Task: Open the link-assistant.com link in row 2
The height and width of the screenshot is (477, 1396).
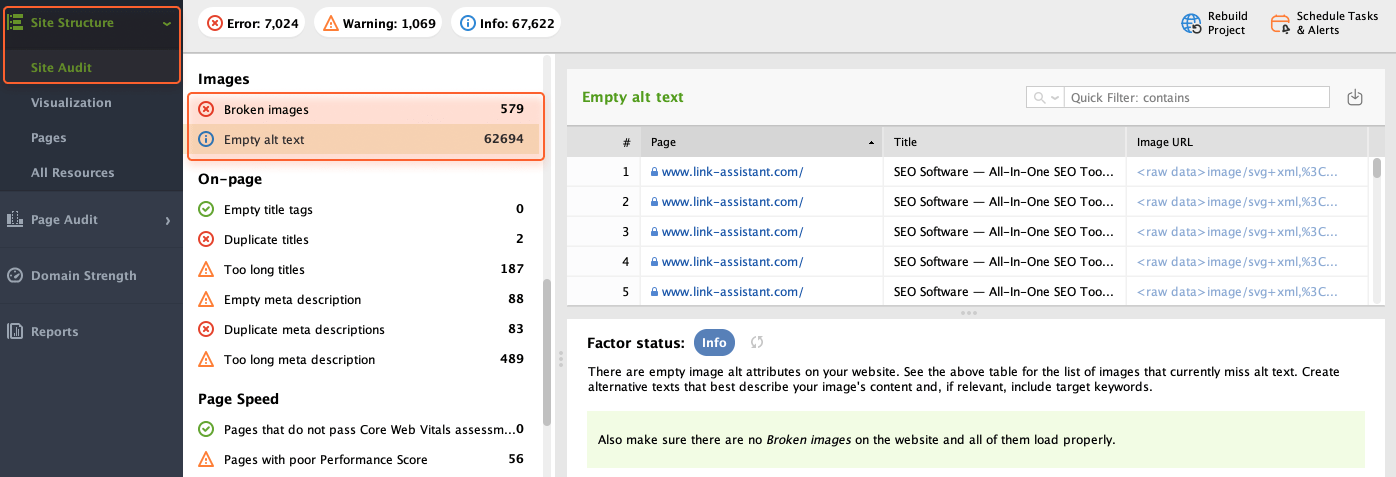Action: 732,202
